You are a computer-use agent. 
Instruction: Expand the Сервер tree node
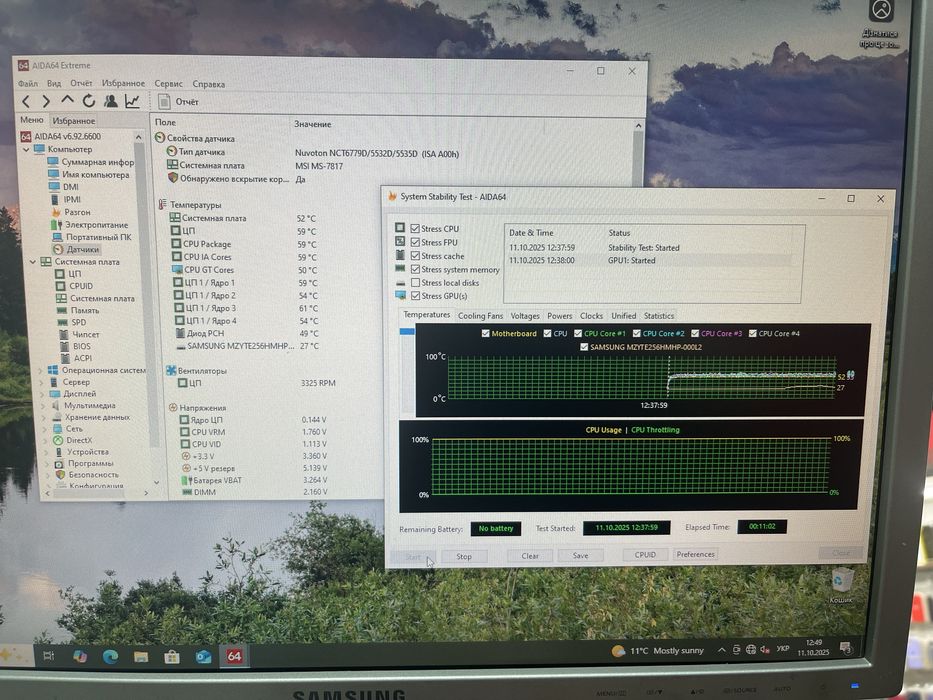41,382
